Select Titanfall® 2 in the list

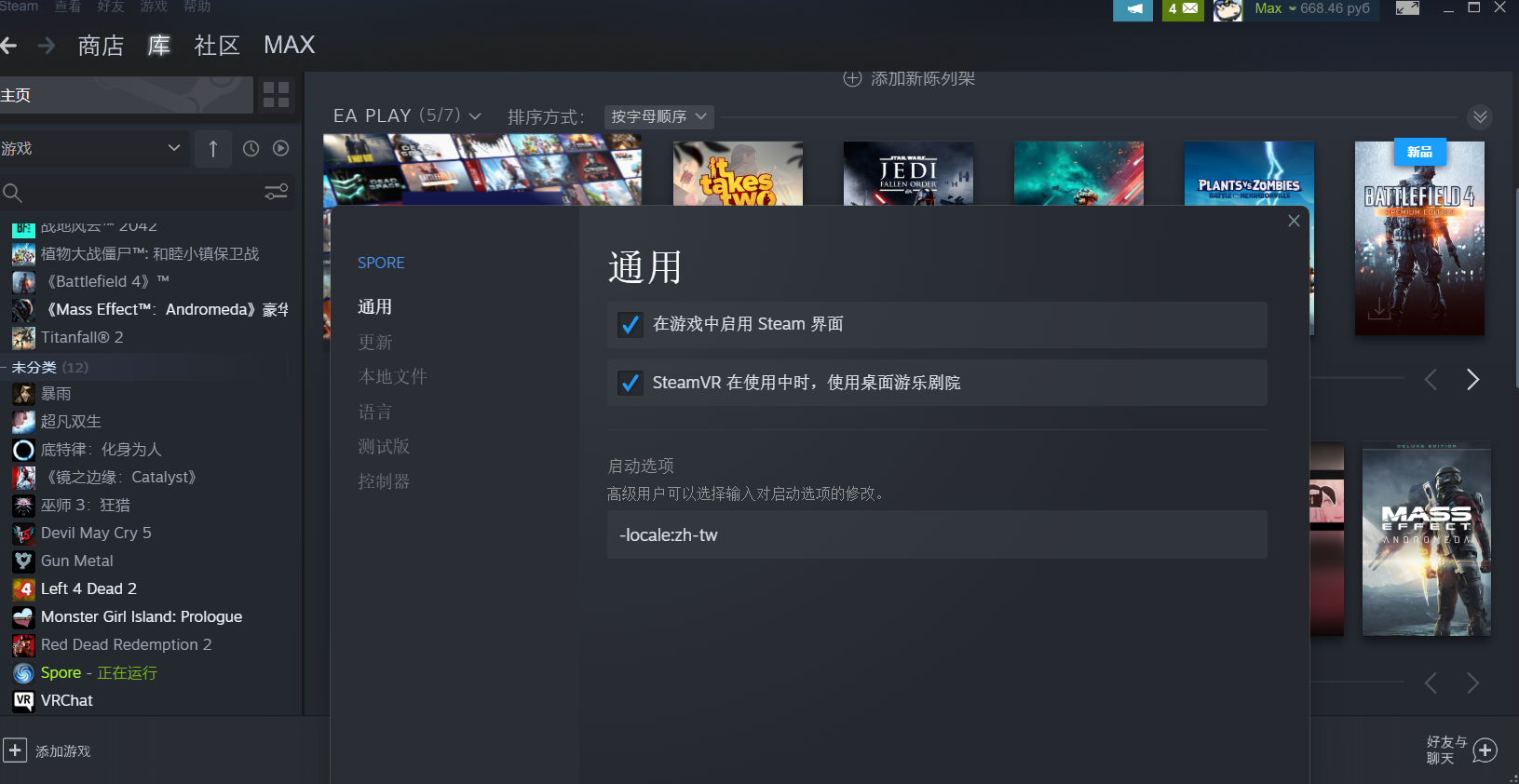pos(82,338)
